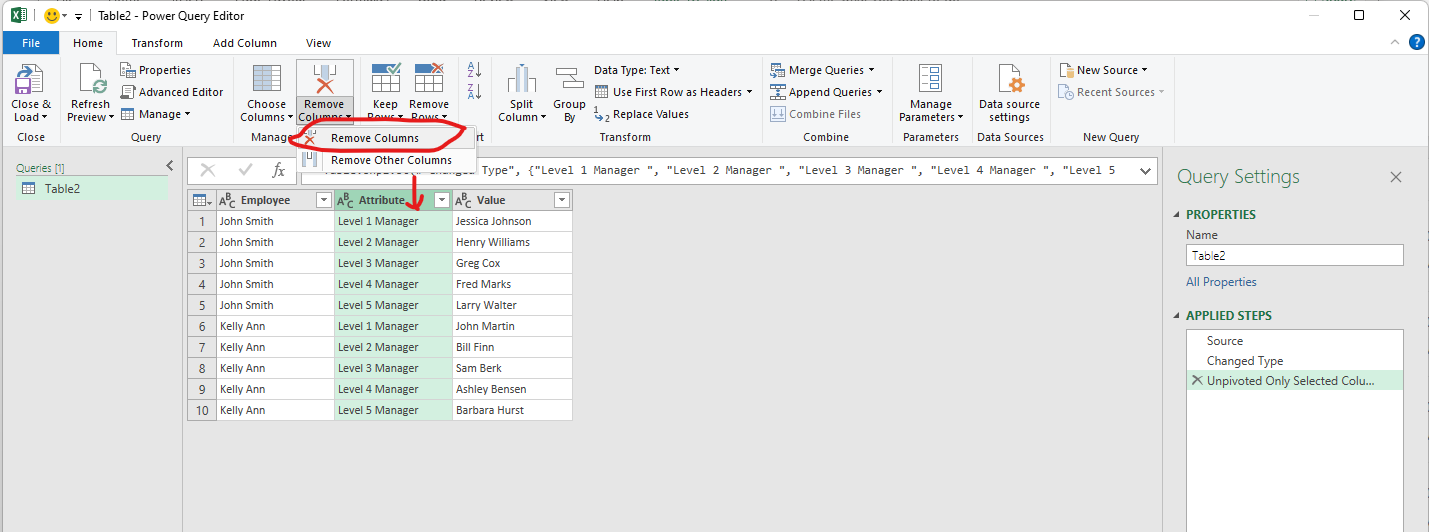Click the Jessica Johnson cell

(512, 221)
